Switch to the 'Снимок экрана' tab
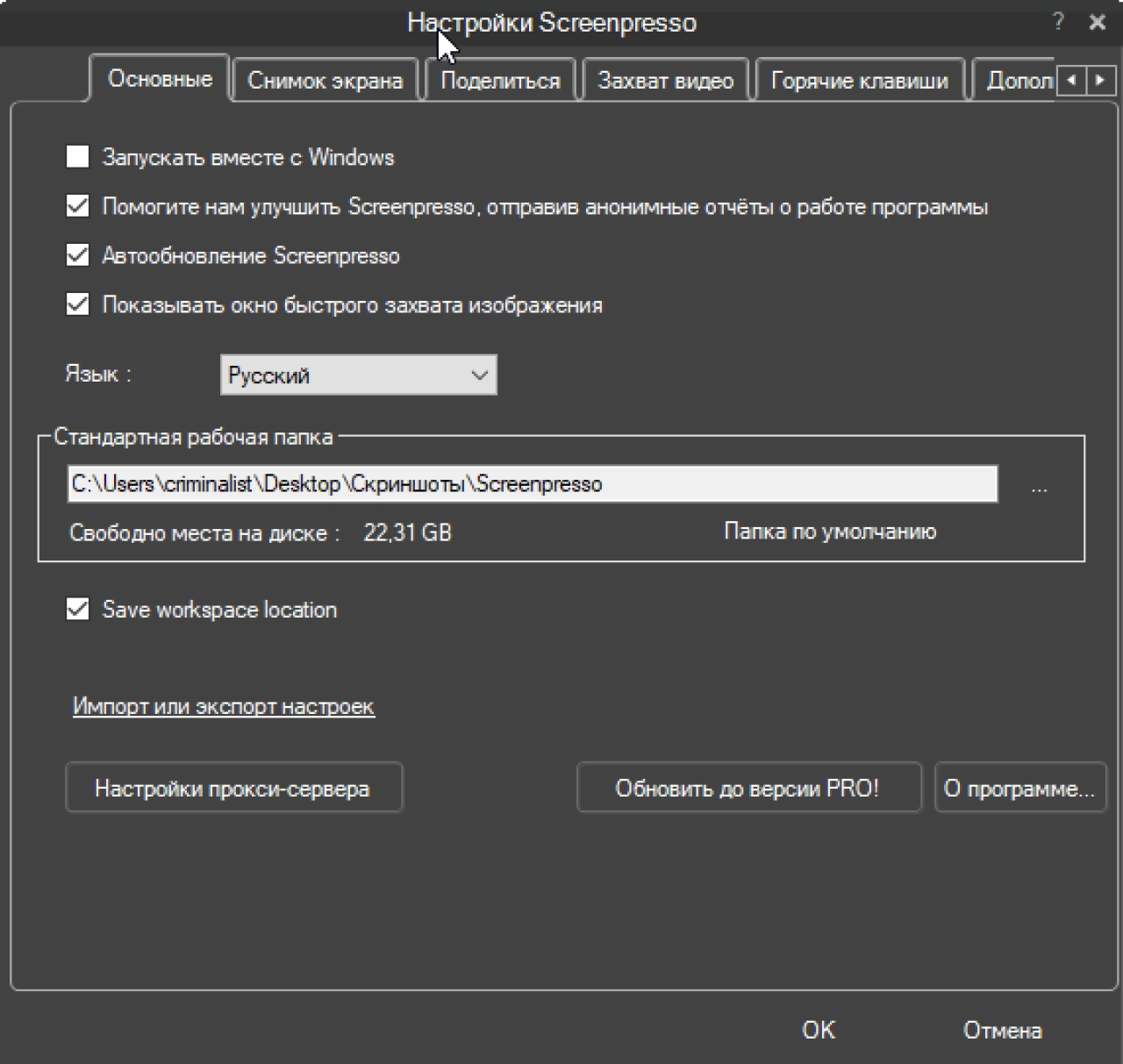Screen dimensions: 1123x1064 pos(325,81)
